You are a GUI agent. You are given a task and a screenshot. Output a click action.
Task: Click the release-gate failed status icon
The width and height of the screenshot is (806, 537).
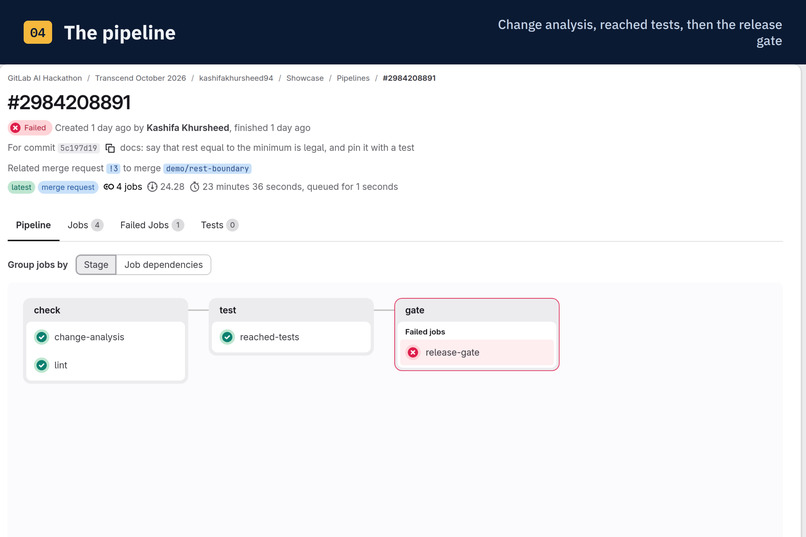tap(413, 353)
